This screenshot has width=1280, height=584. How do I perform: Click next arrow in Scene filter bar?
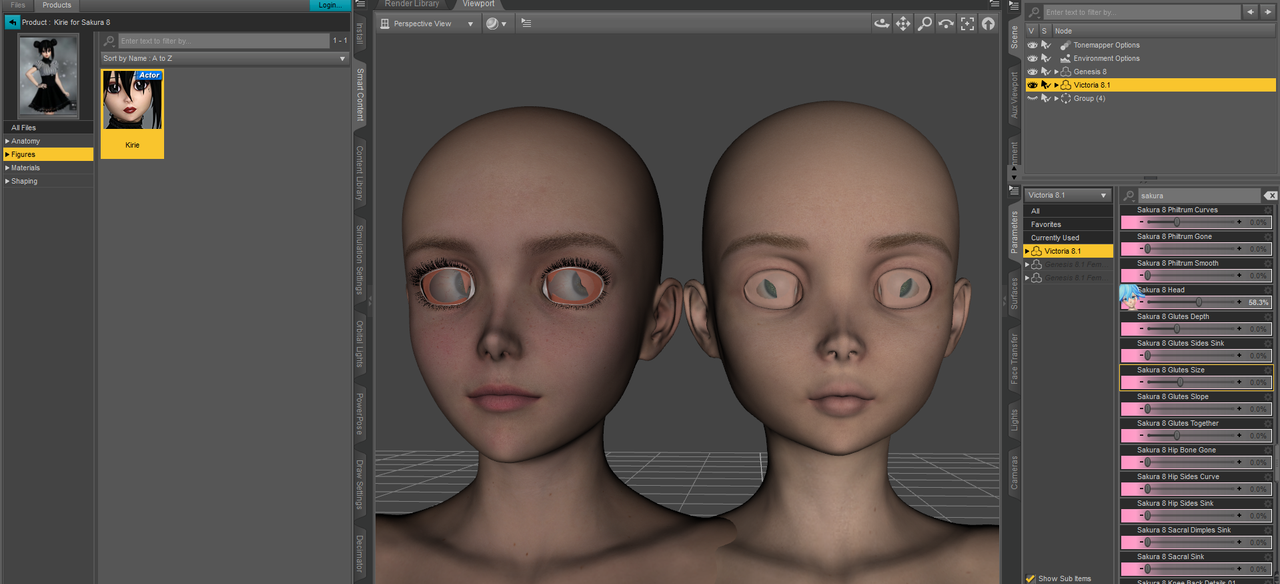click(x=1267, y=12)
